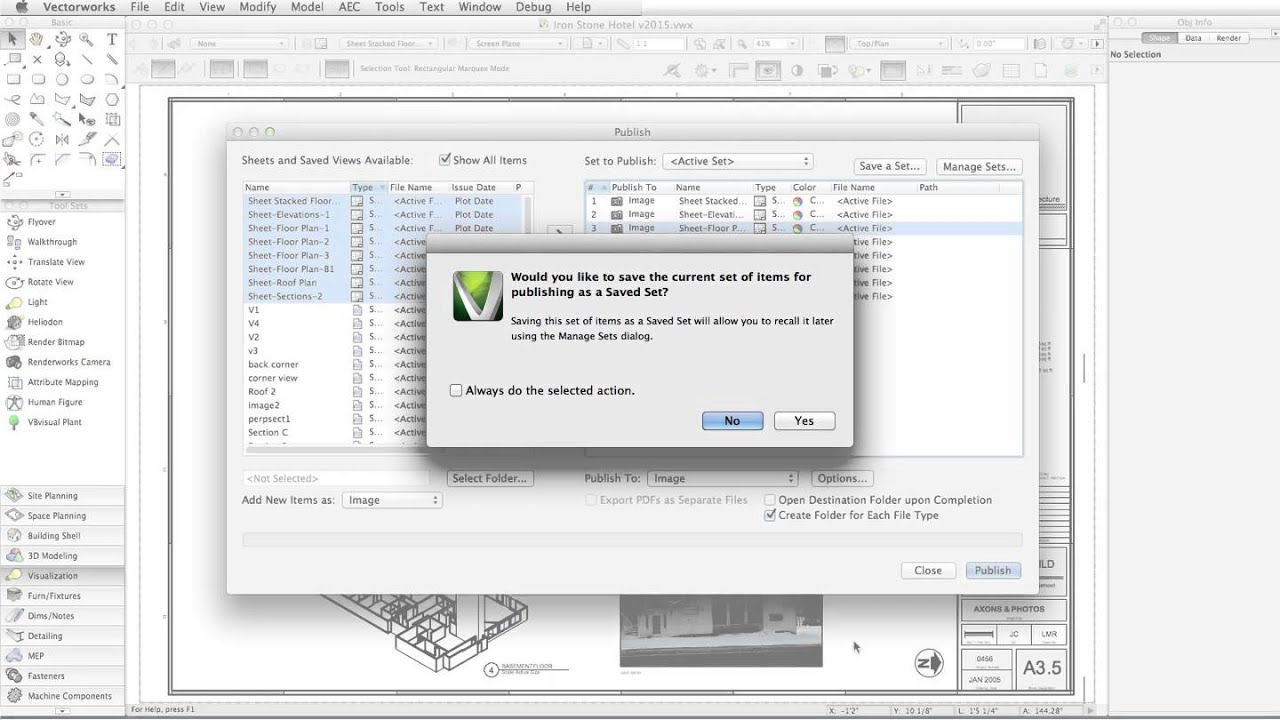Select the Circle tool

tap(62, 79)
